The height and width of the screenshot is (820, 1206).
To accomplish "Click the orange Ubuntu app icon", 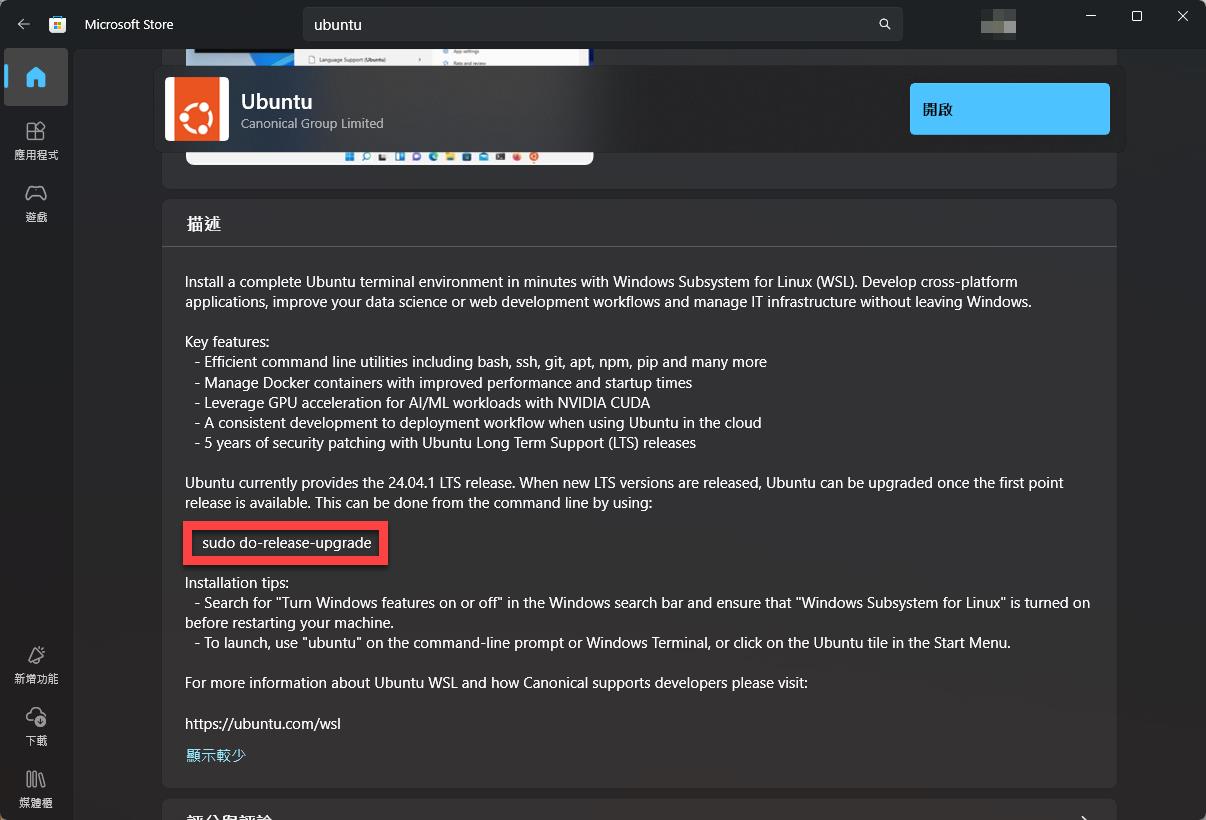I will 197,109.
